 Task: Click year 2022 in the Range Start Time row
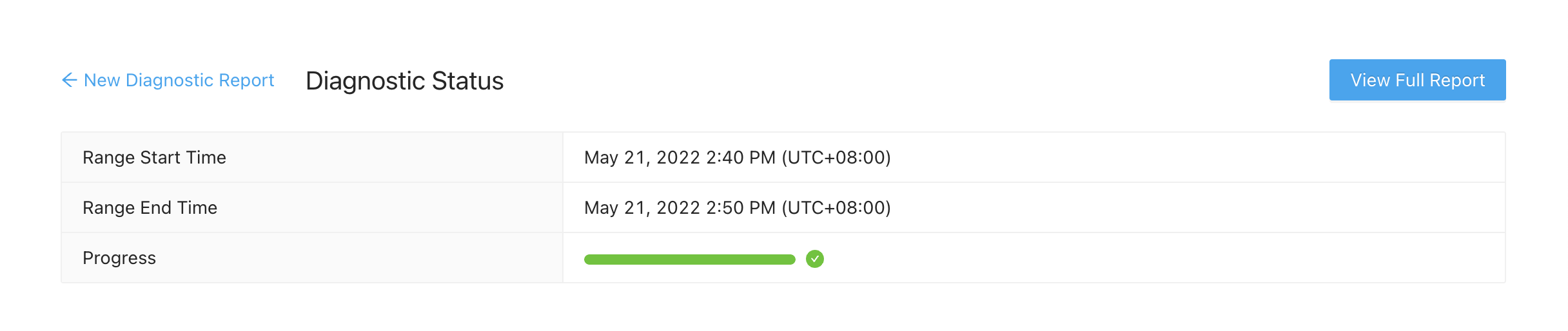click(678, 158)
